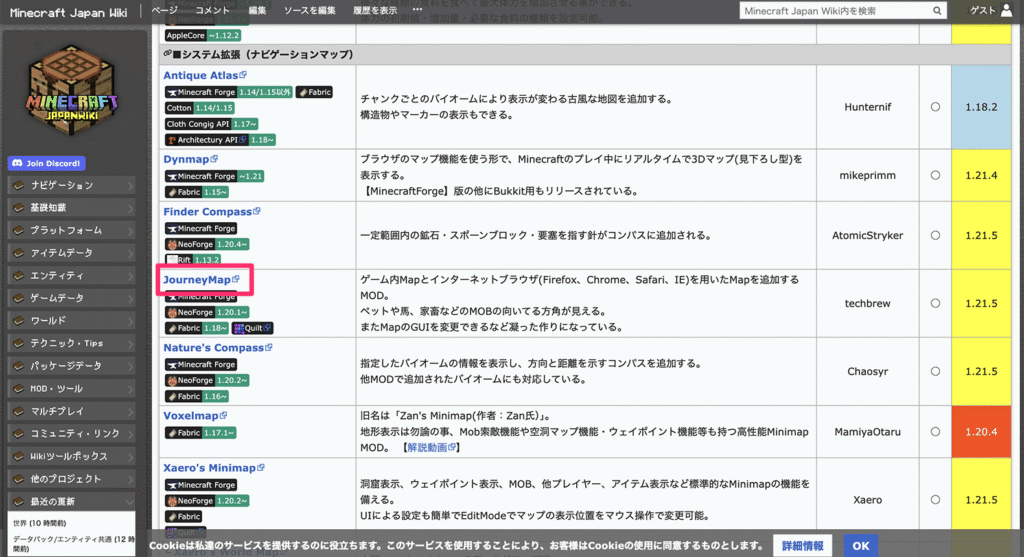The width and height of the screenshot is (1024, 557).
Task: Click the Minecraft Forge badge under Xaero's Minimap
Action: coord(201,485)
